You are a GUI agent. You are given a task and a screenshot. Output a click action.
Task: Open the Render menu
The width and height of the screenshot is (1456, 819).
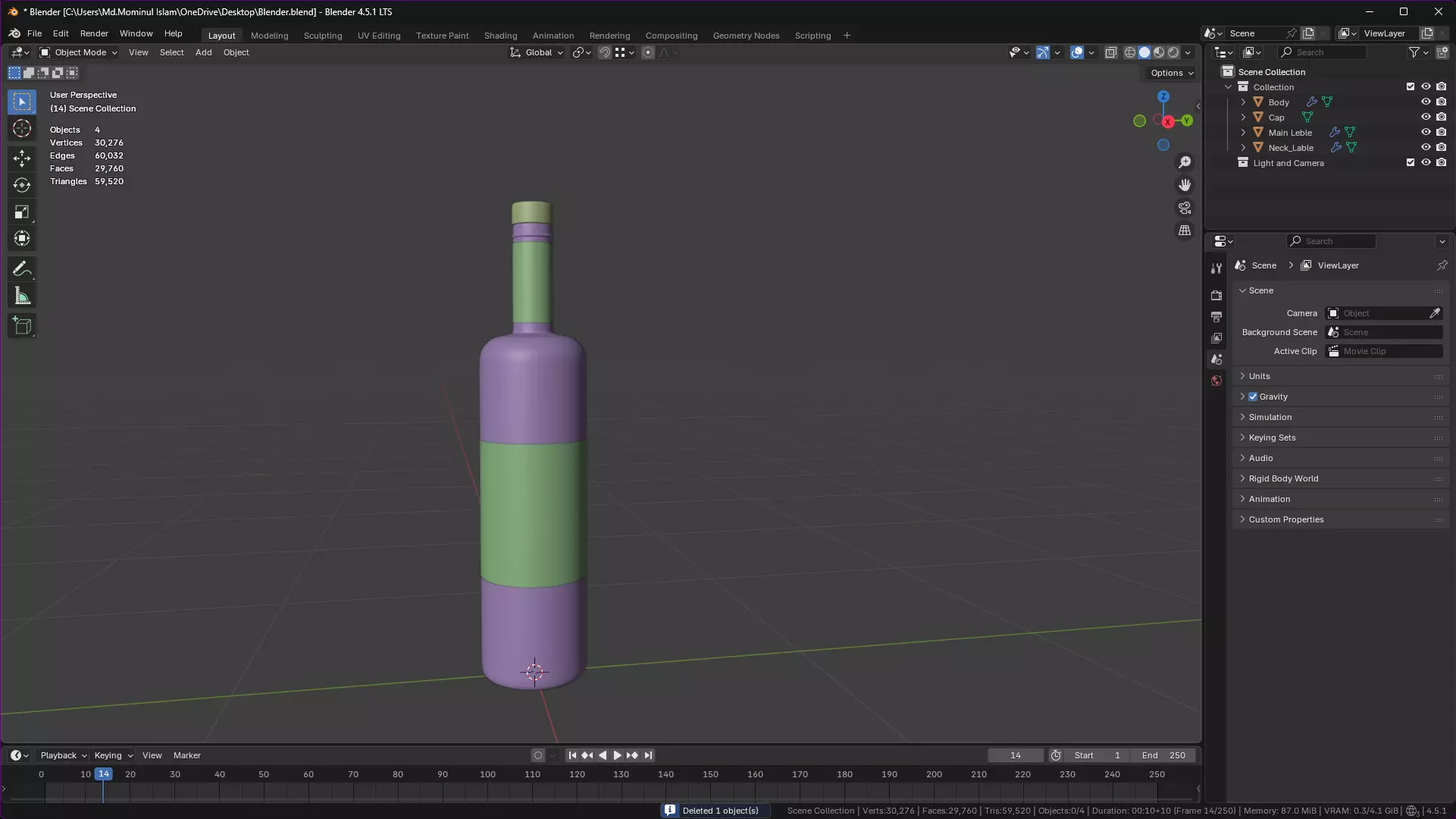click(94, 33)
